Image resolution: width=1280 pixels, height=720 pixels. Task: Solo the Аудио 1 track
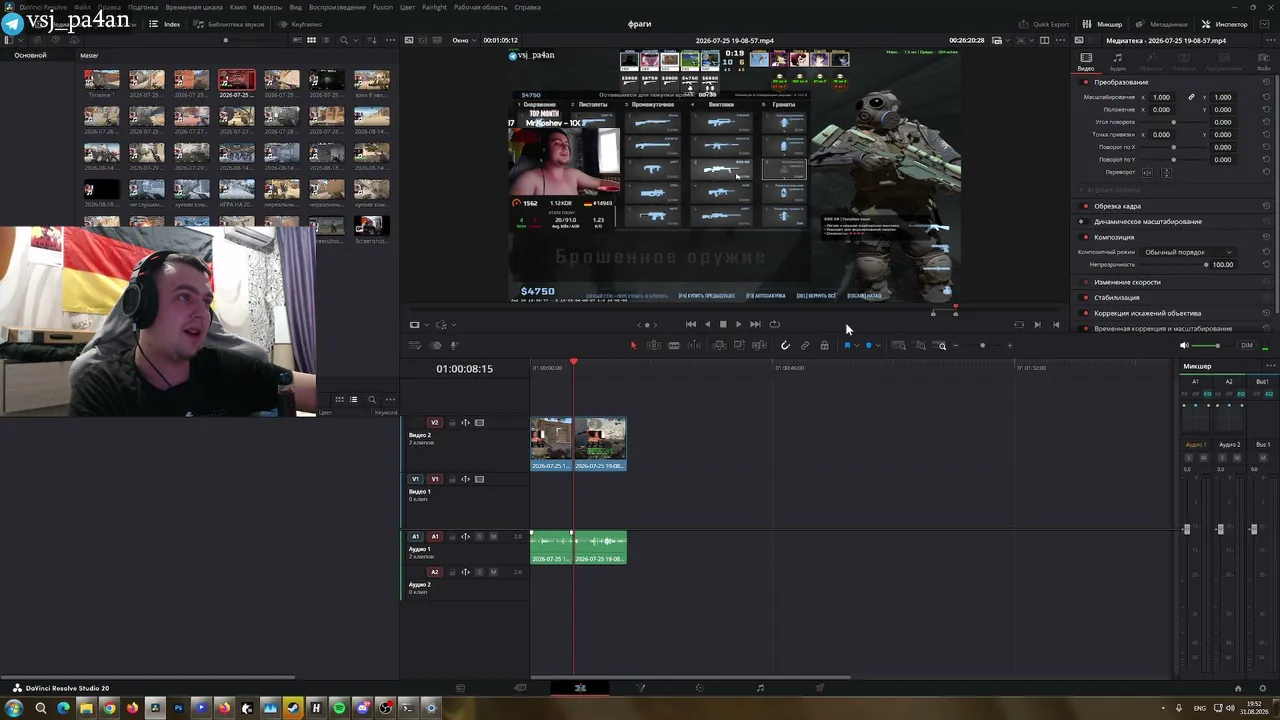pyautogui.click(x=479, y=537)
